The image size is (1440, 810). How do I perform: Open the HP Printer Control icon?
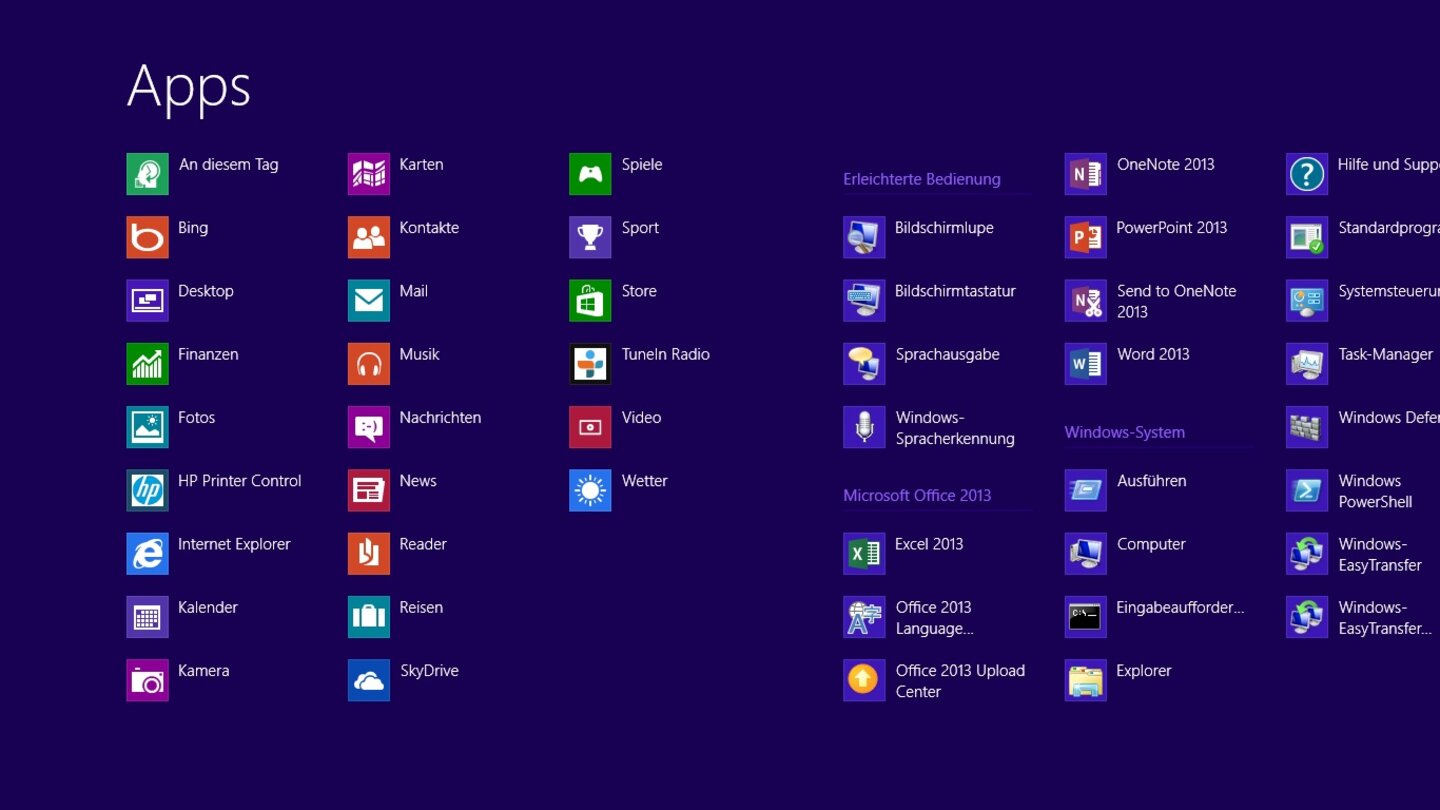coord(147,490)
